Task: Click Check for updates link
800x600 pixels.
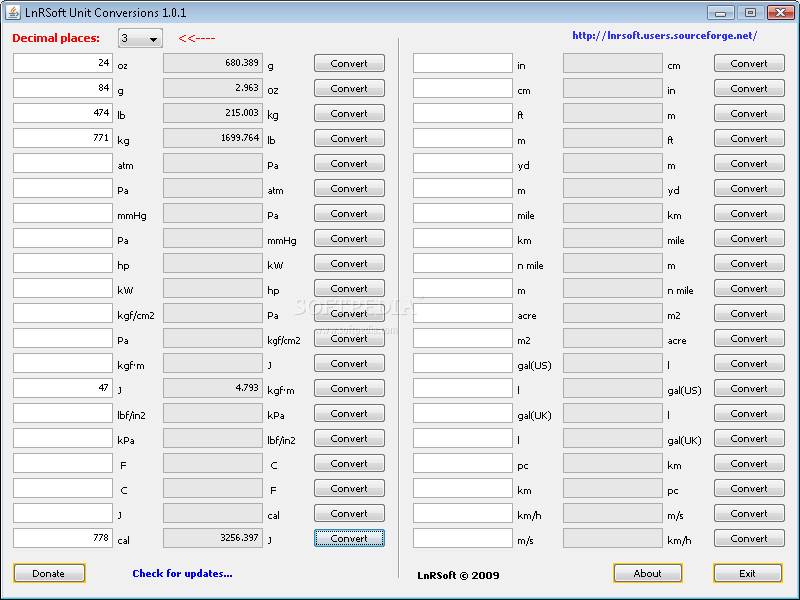Action: point(182,573)
